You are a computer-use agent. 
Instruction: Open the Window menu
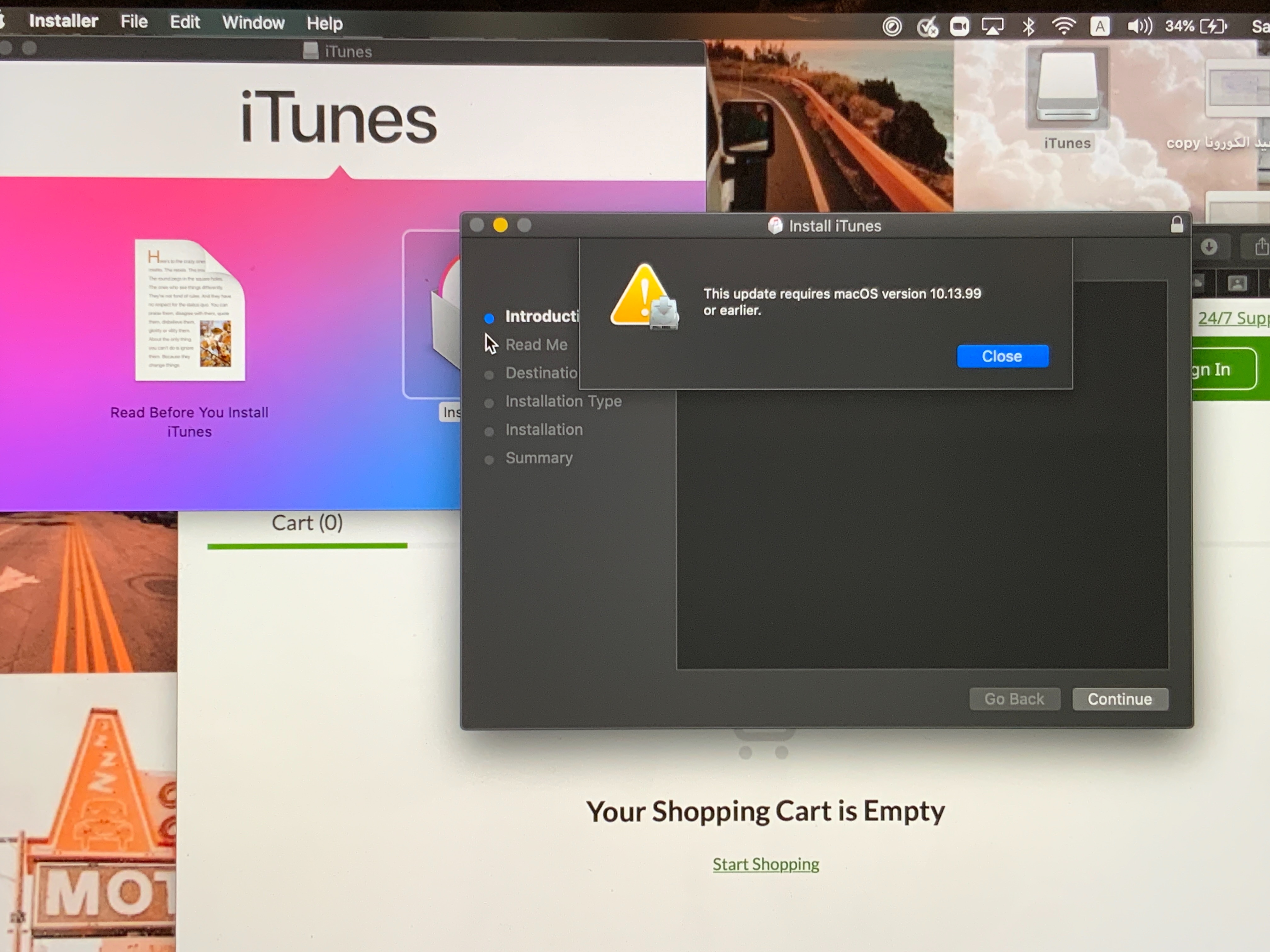pos(253,22)
